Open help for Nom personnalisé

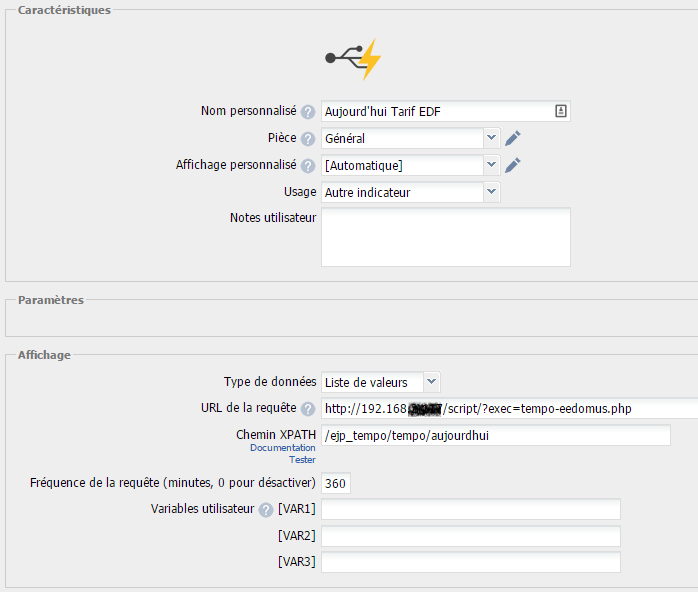click(x=308, y=112)
